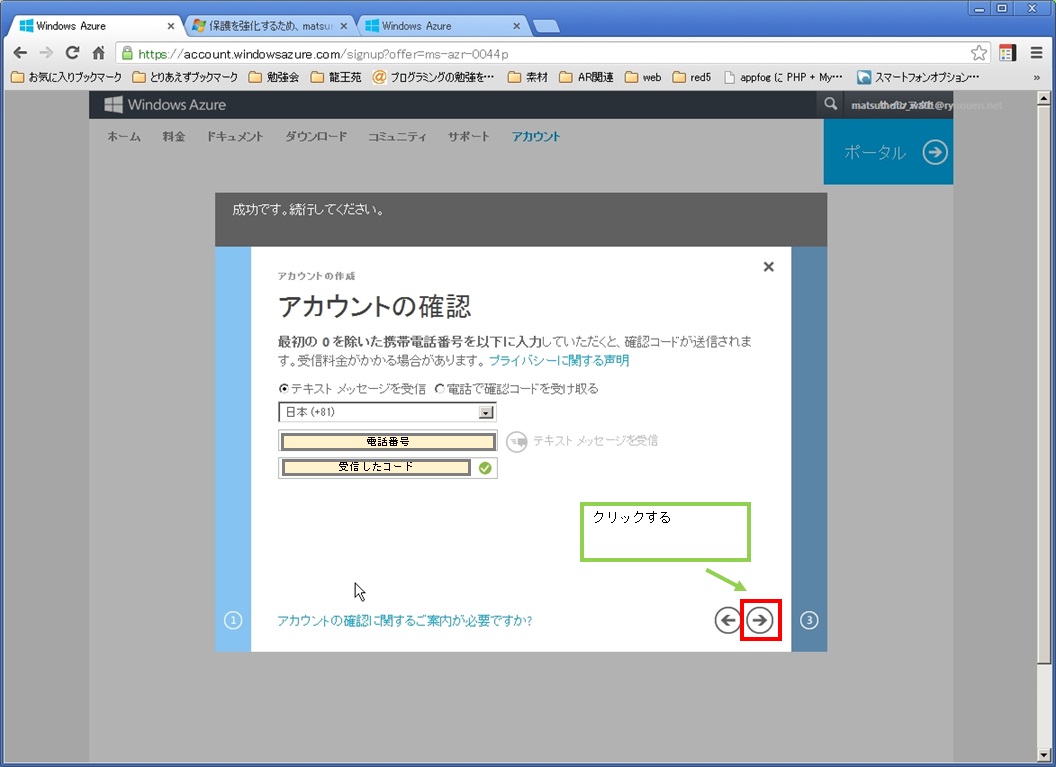
Task: Go to コミュニティ in Azure navigation
Action: pos(397,137)
